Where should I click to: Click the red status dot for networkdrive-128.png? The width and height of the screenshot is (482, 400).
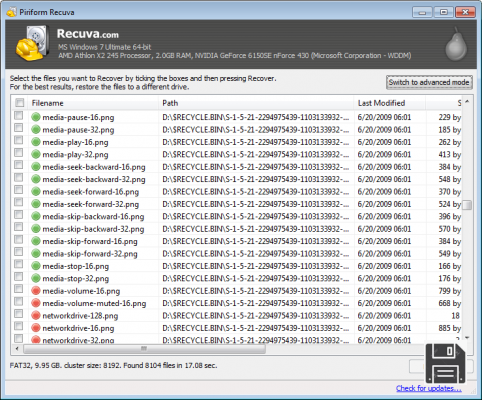(36, 315)
